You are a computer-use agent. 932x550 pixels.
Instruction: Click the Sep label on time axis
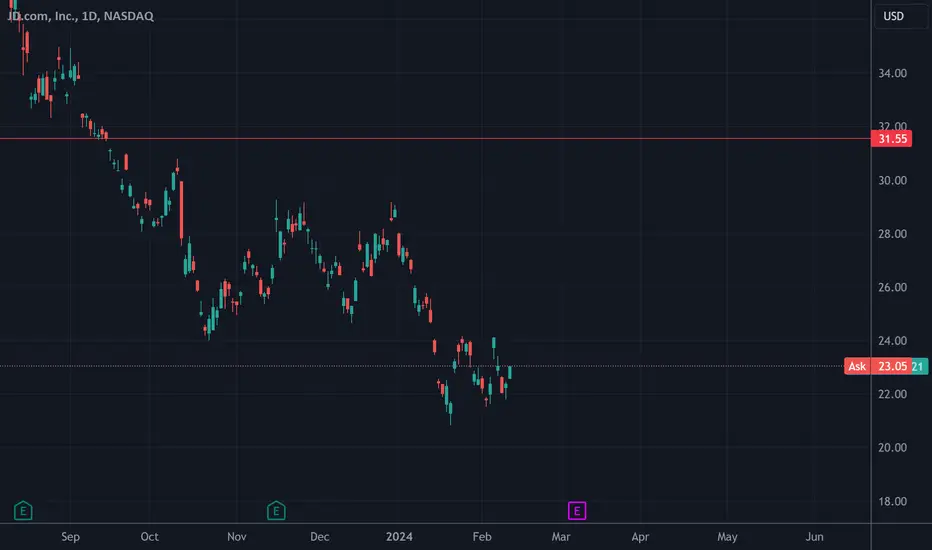[70, 536]
